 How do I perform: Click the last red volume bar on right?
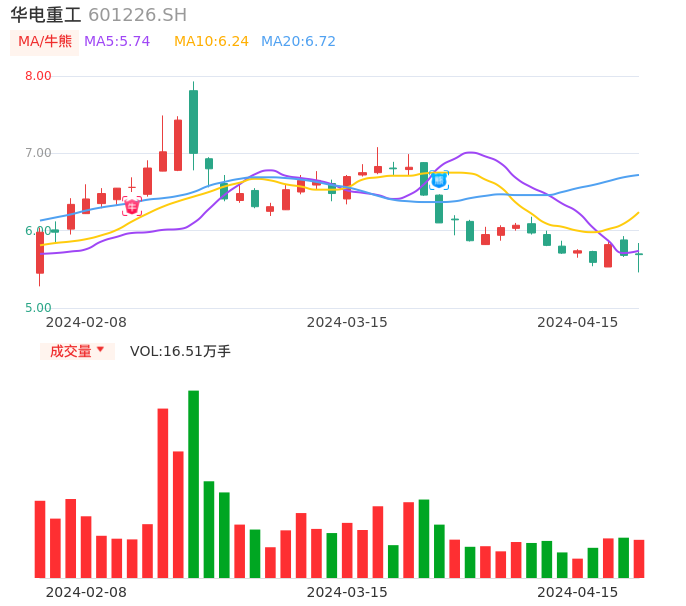[639, 559]
